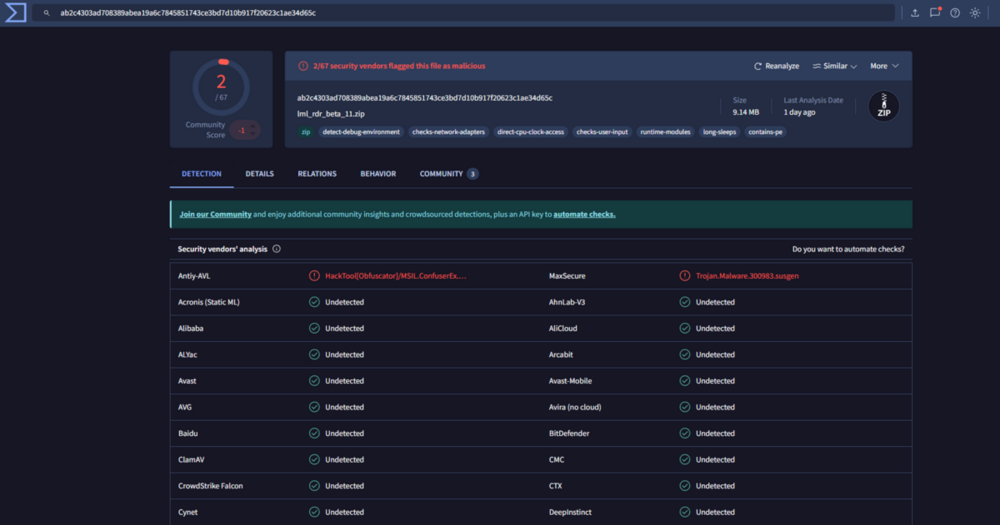The image size is (1000, 525).
Task: Click the CTX undetected checkmark icon
Action: tap(684, 485)
